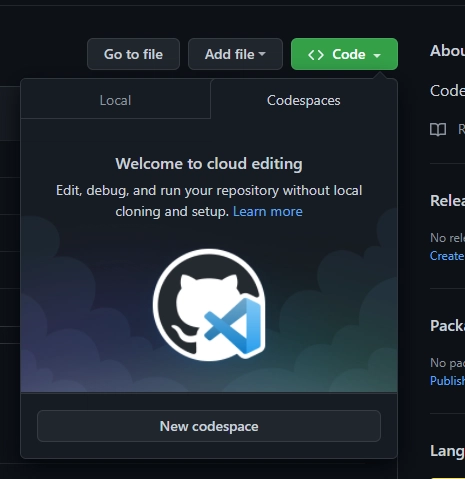
Task: Click the yellow language bar segment
Action: [448, 478]
